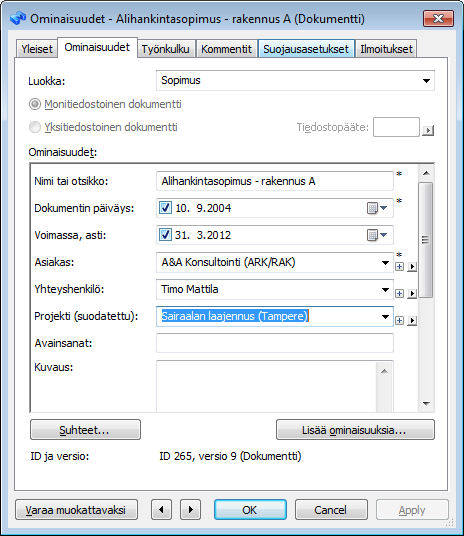Open calendar picker for Dokumentin päiväys
Image resolution: width=464 pixels, height=536 pixels.
[x=377, y=208]
